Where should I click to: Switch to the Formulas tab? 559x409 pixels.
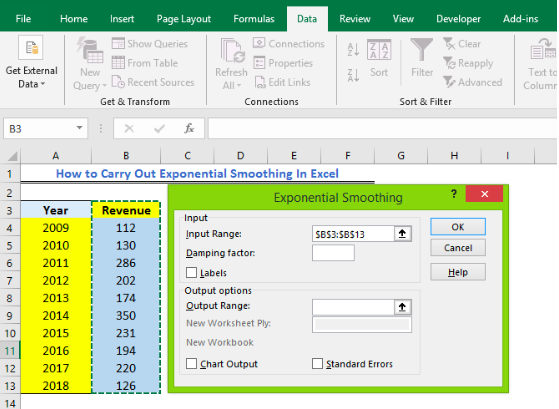tap(254, 19)
